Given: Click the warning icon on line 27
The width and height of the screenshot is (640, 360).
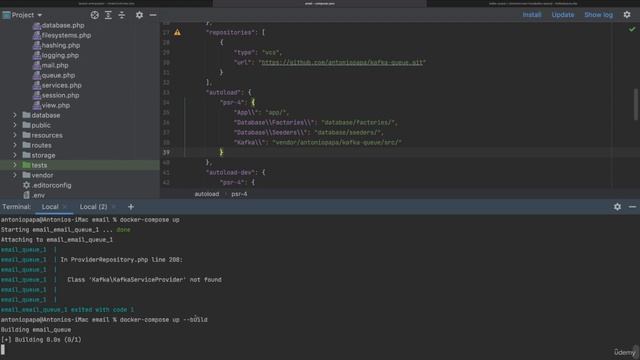Looking at the screenshot, I should tap(178, 32).
